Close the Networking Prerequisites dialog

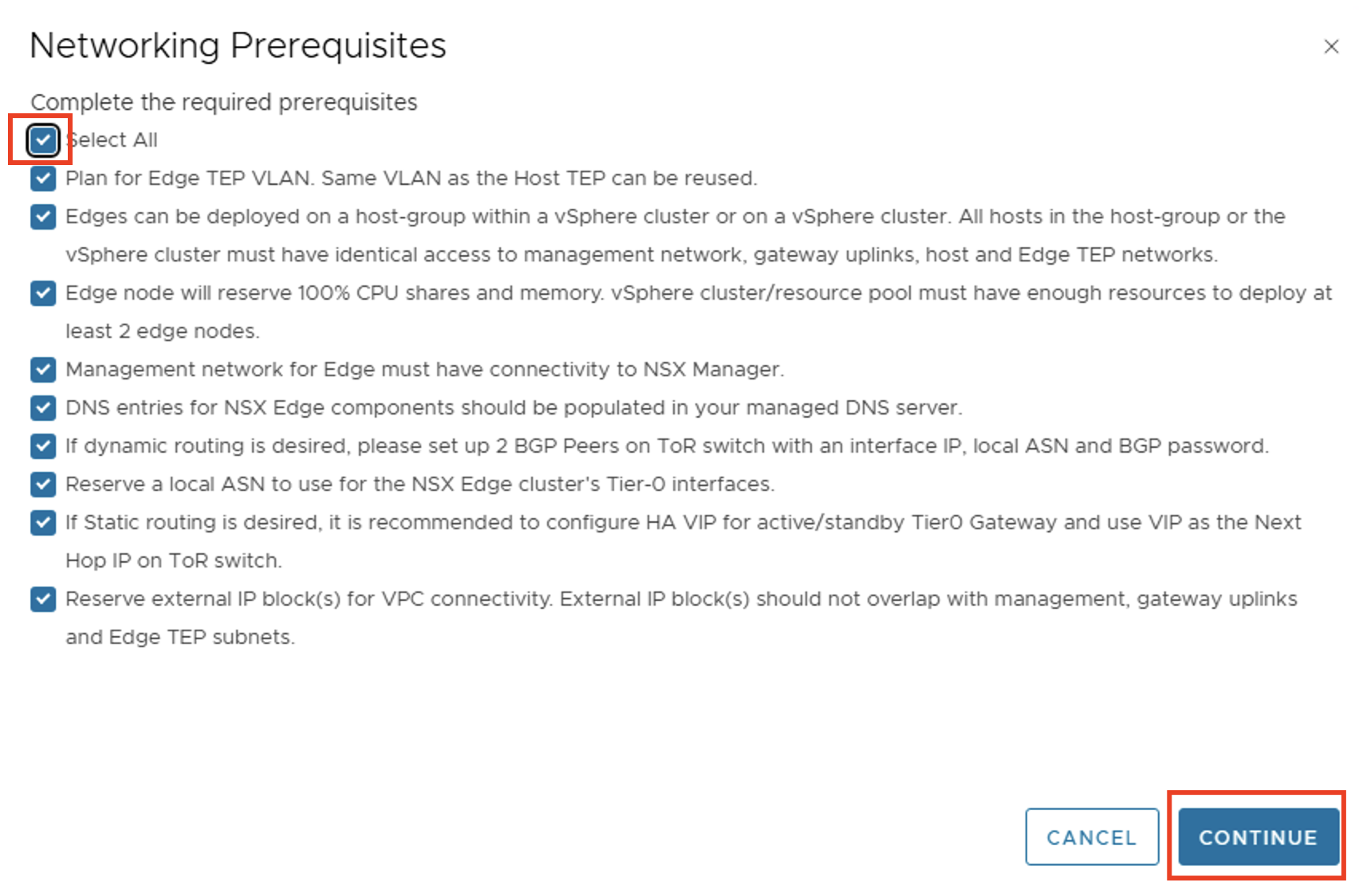[1330, 46]
